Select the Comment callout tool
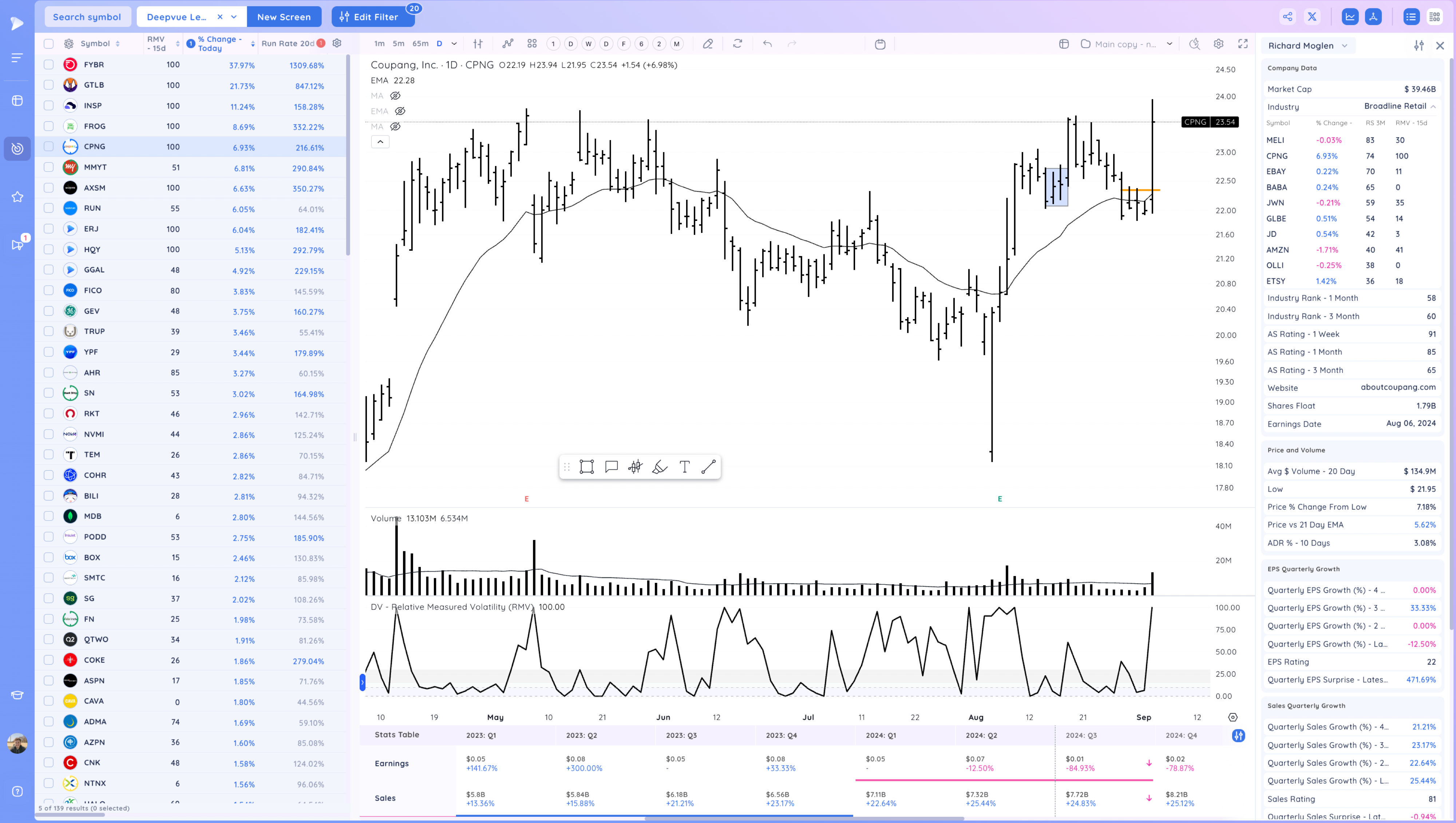This screenshot has height=823, width=1456. point(611,466)
